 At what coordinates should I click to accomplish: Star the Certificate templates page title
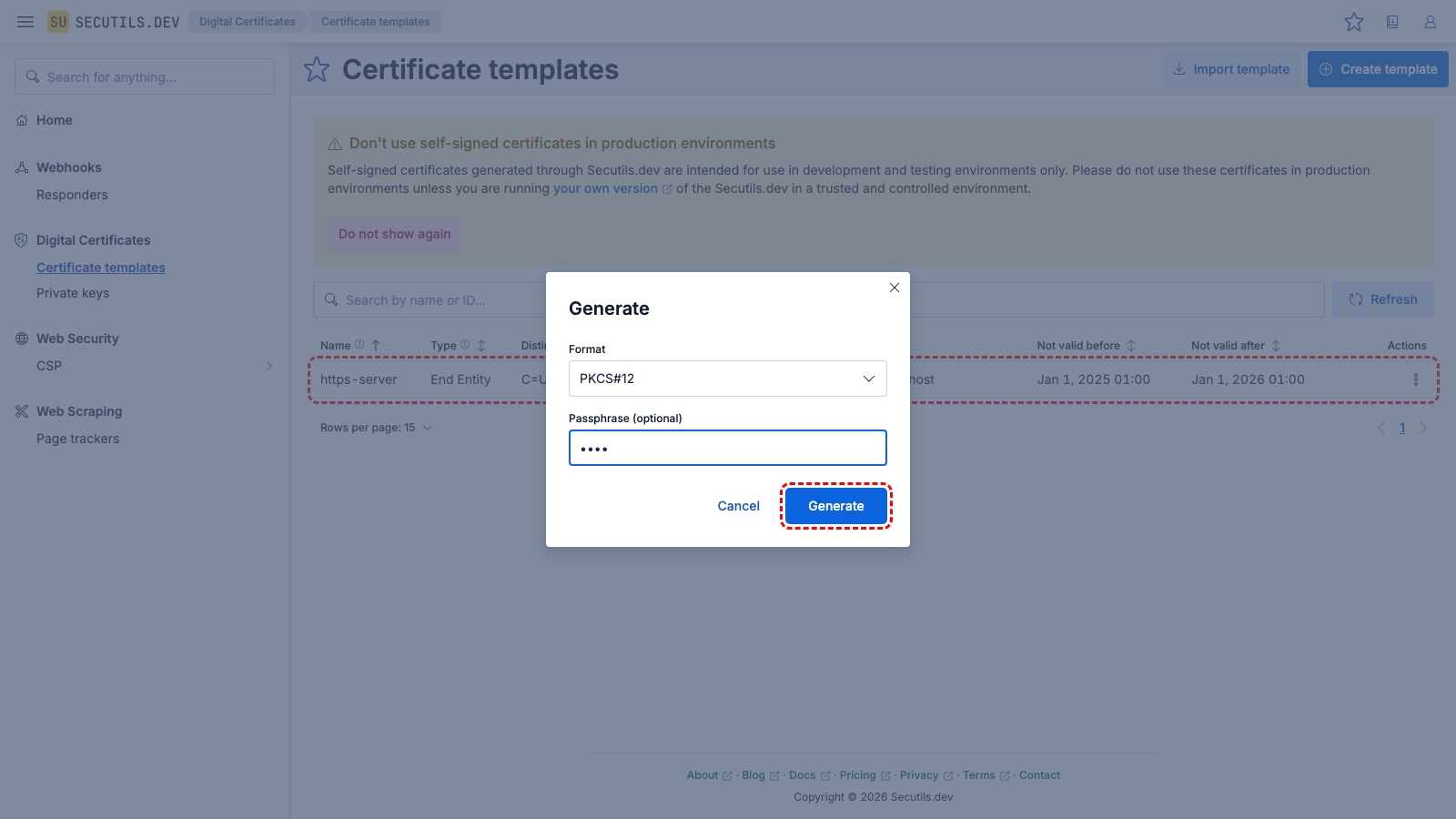pos(317,69)
